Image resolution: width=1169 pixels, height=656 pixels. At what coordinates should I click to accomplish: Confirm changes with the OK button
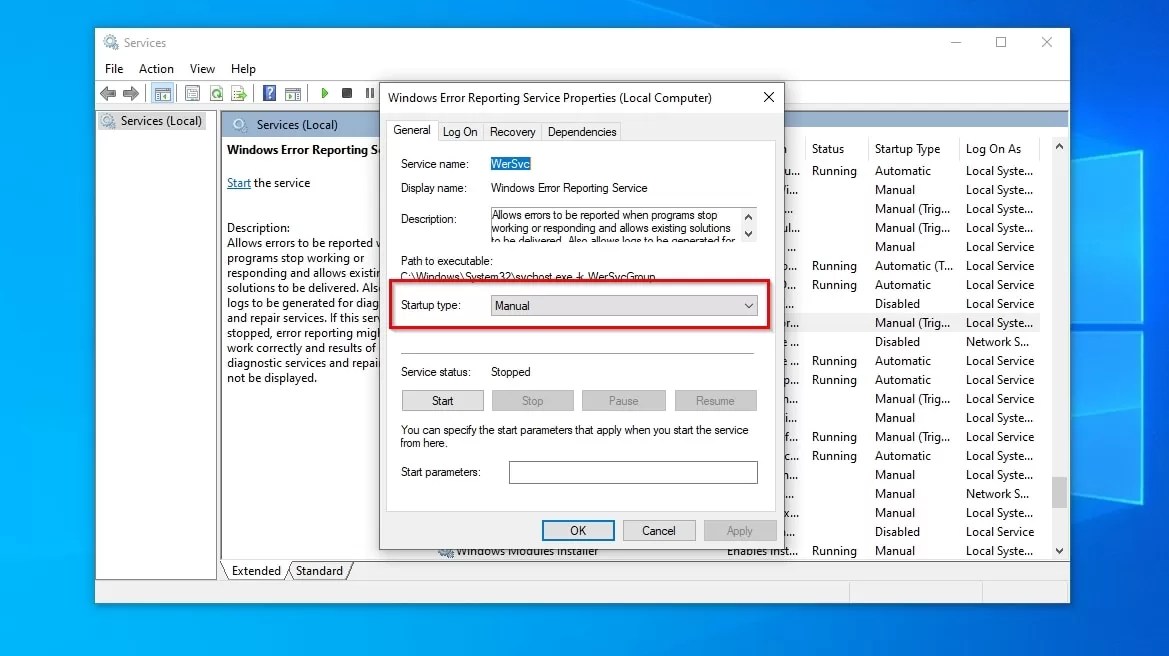pos(578,530)
